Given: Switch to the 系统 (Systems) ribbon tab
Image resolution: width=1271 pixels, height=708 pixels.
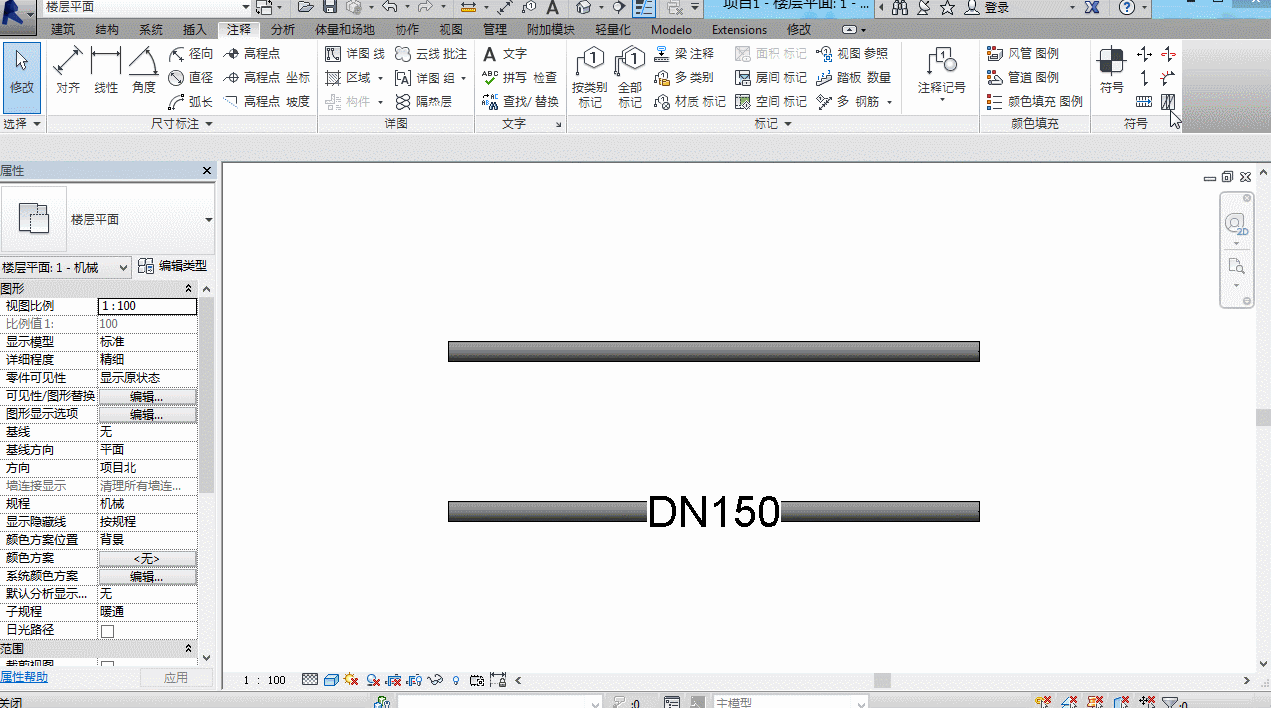Looking at the screenshot, I should click(151, 30).
